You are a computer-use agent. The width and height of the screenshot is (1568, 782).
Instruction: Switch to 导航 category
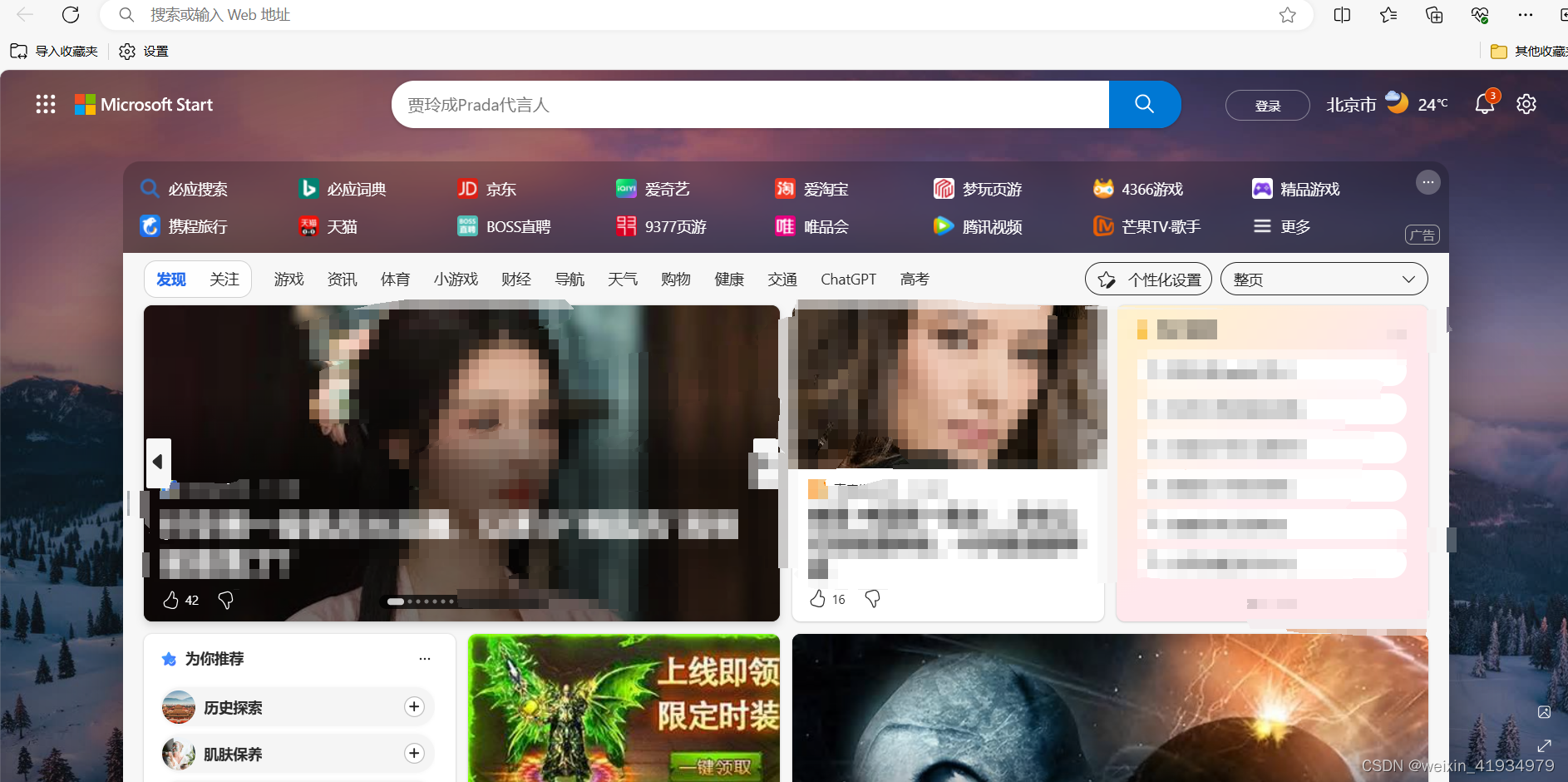(570, 280)
